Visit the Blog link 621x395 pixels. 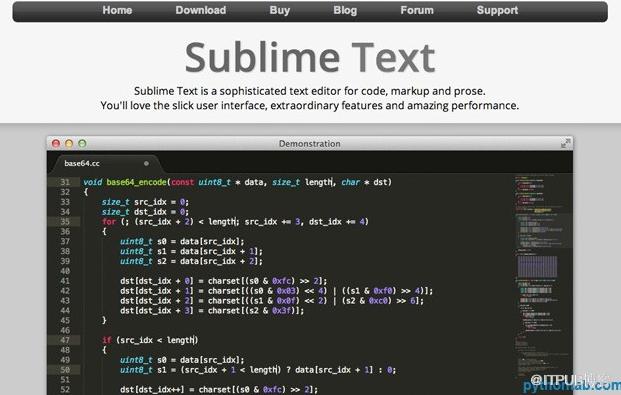pyautogui.click(x=345, y=10)
